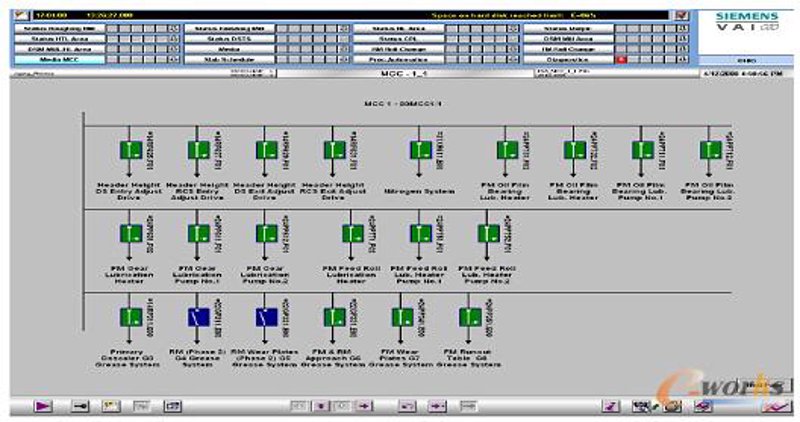Toggle the blue RM Wear Plates G5 breaker

point(266,317)
